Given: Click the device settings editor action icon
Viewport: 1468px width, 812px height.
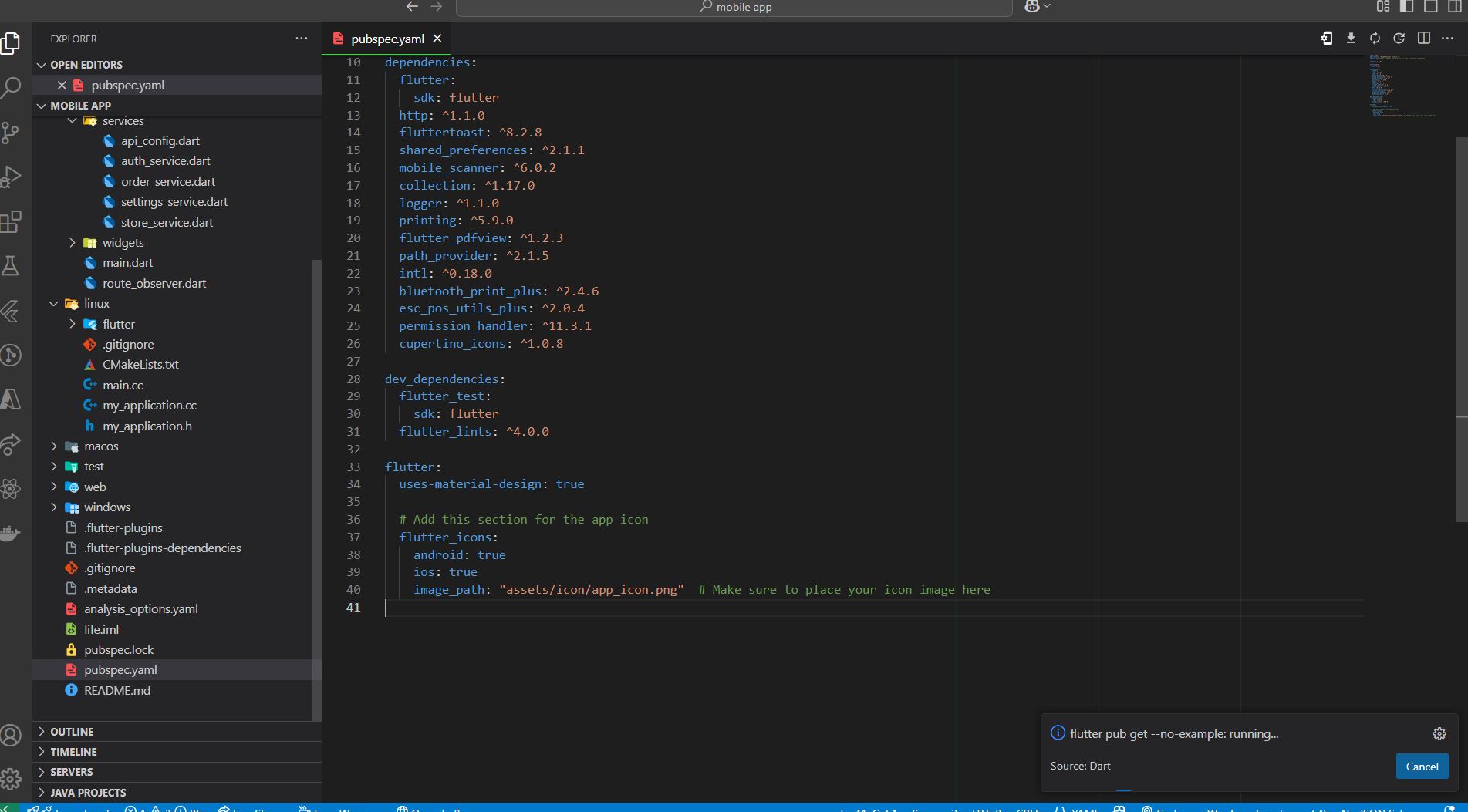Looking at the screenshot, I should point(1327,39).
